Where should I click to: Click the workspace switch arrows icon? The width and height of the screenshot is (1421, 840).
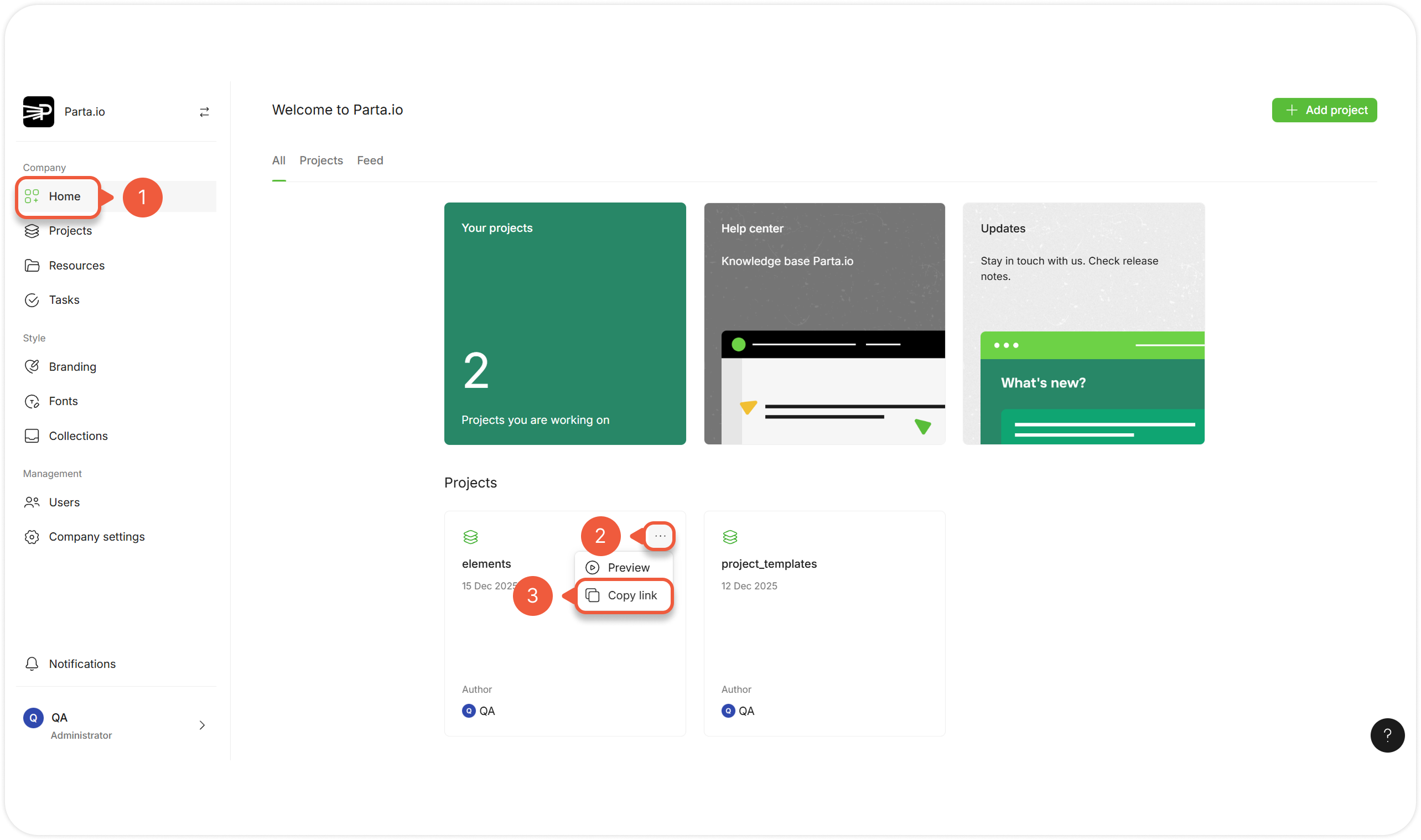[204, 112]
